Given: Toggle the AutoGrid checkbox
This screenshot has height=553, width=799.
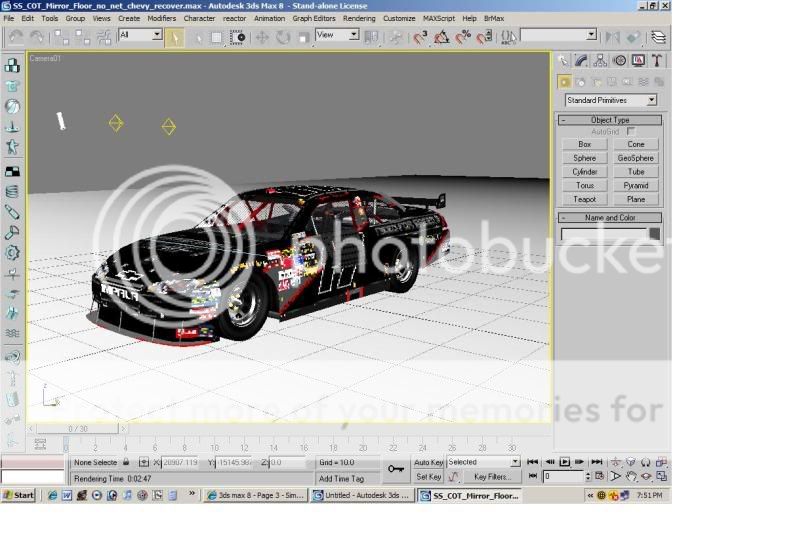Looking at the screenshot, I should click(x=631, y=131).
